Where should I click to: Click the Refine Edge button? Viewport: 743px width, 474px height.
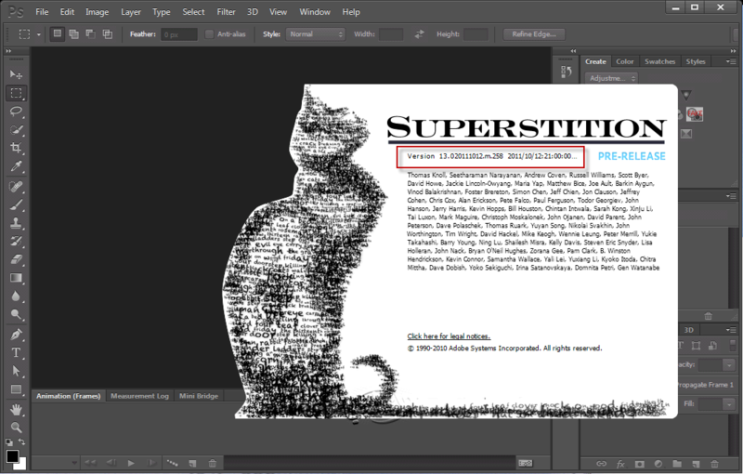coord(534,34)
